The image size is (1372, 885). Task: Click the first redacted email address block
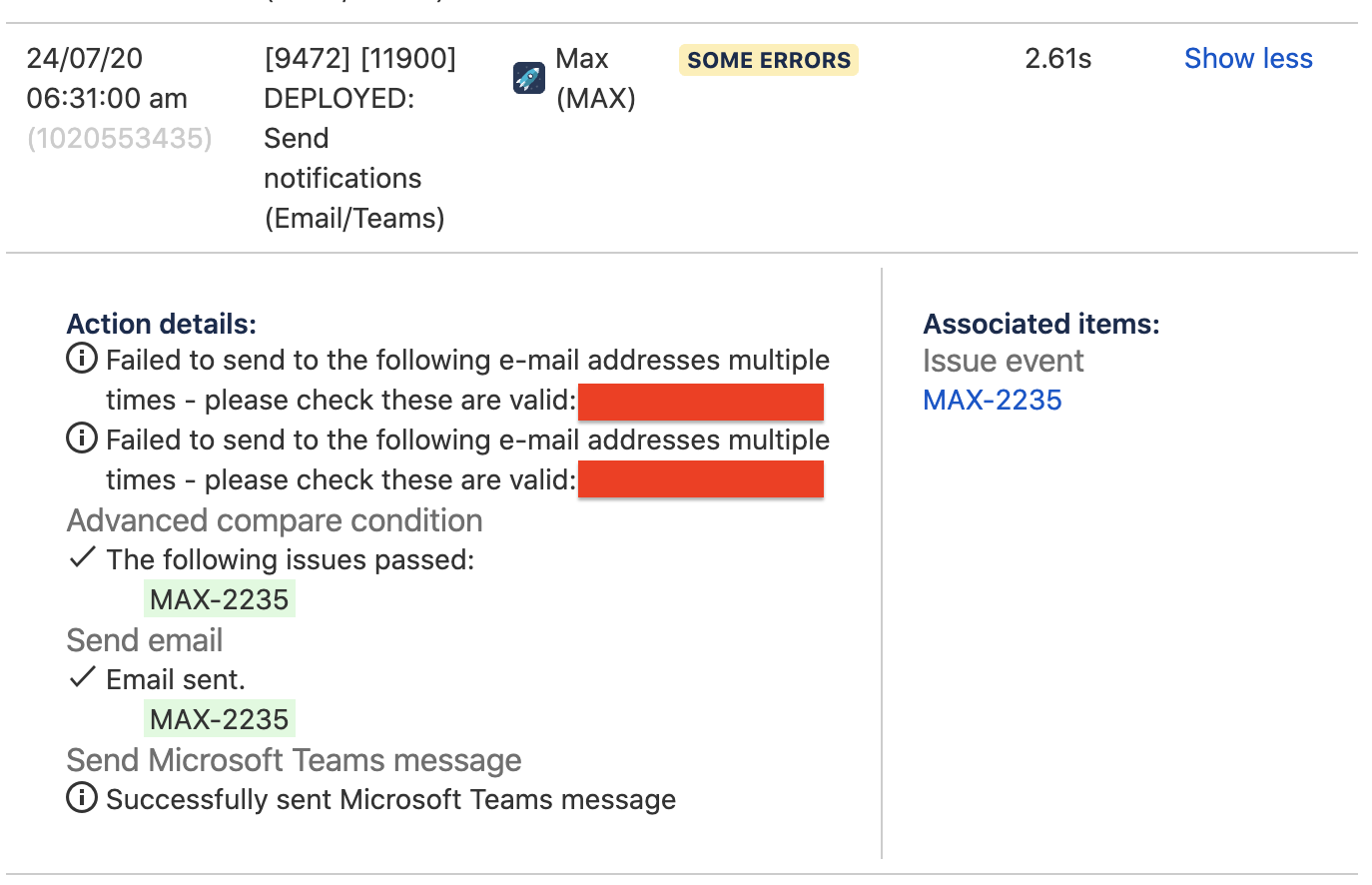tap(701, 402)
